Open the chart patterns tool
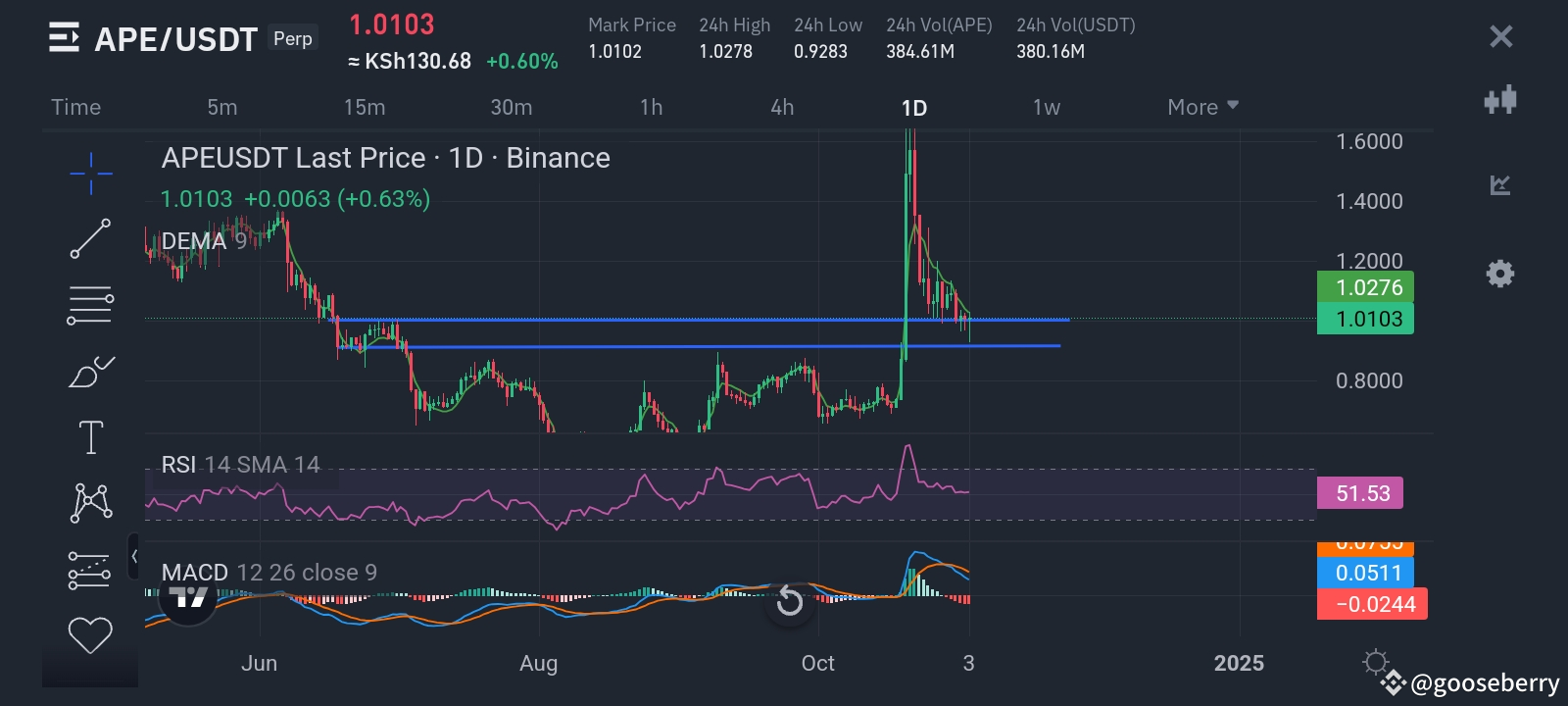Screen dimensions: 1568x706 [90, 502]
